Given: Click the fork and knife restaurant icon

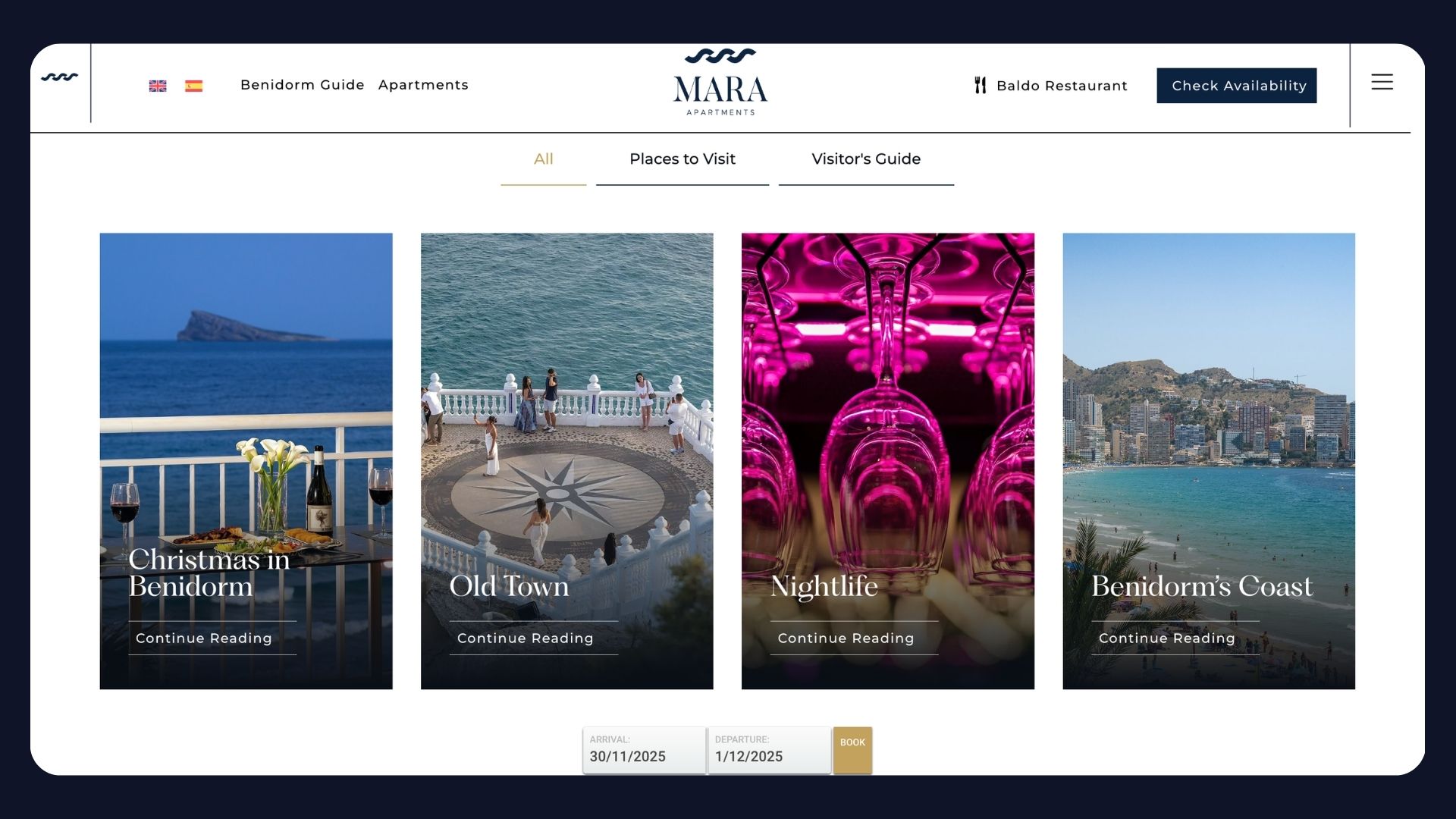Looking at the screenshot, I should (981, 86).
